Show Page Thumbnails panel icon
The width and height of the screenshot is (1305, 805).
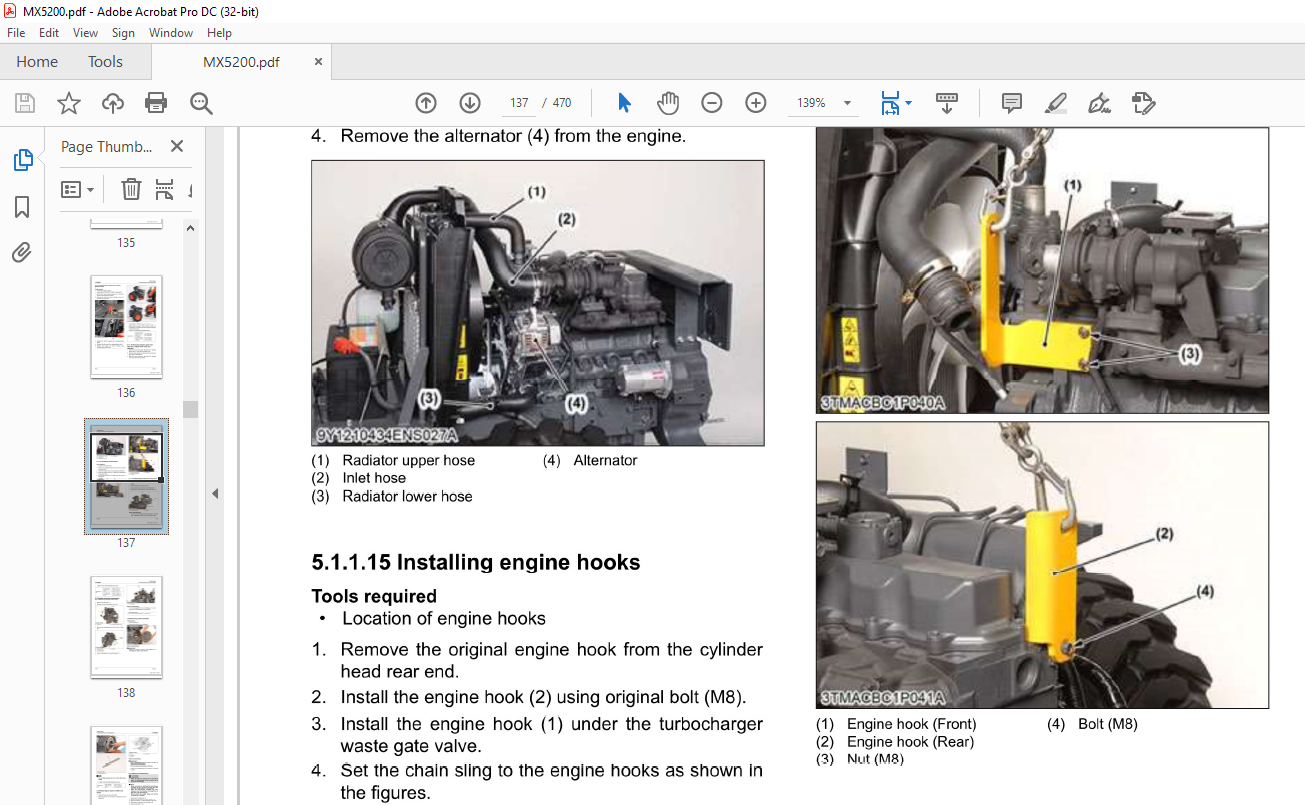22,160
